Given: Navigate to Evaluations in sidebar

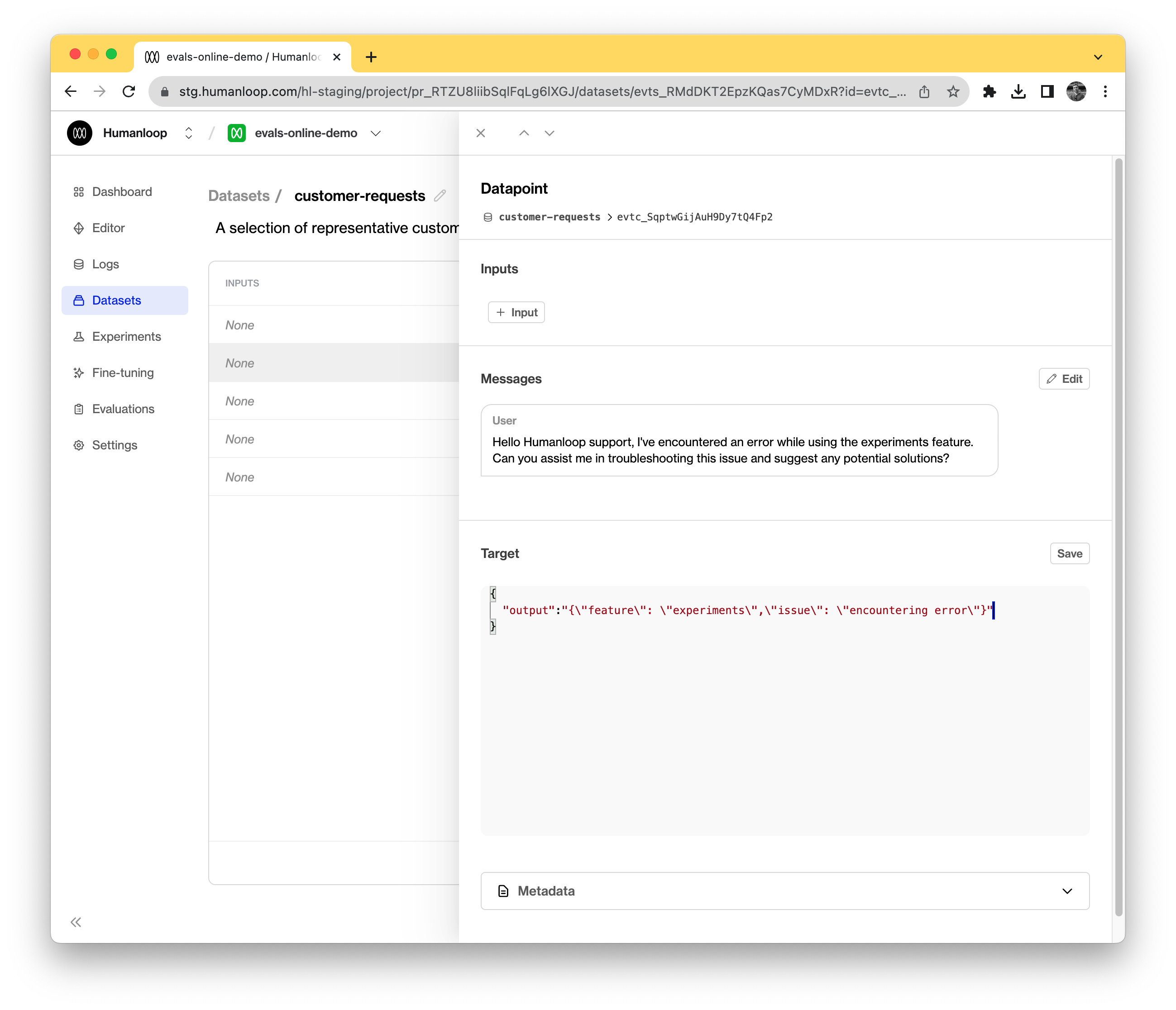Looking at the screenshot, I should point(123,409).
